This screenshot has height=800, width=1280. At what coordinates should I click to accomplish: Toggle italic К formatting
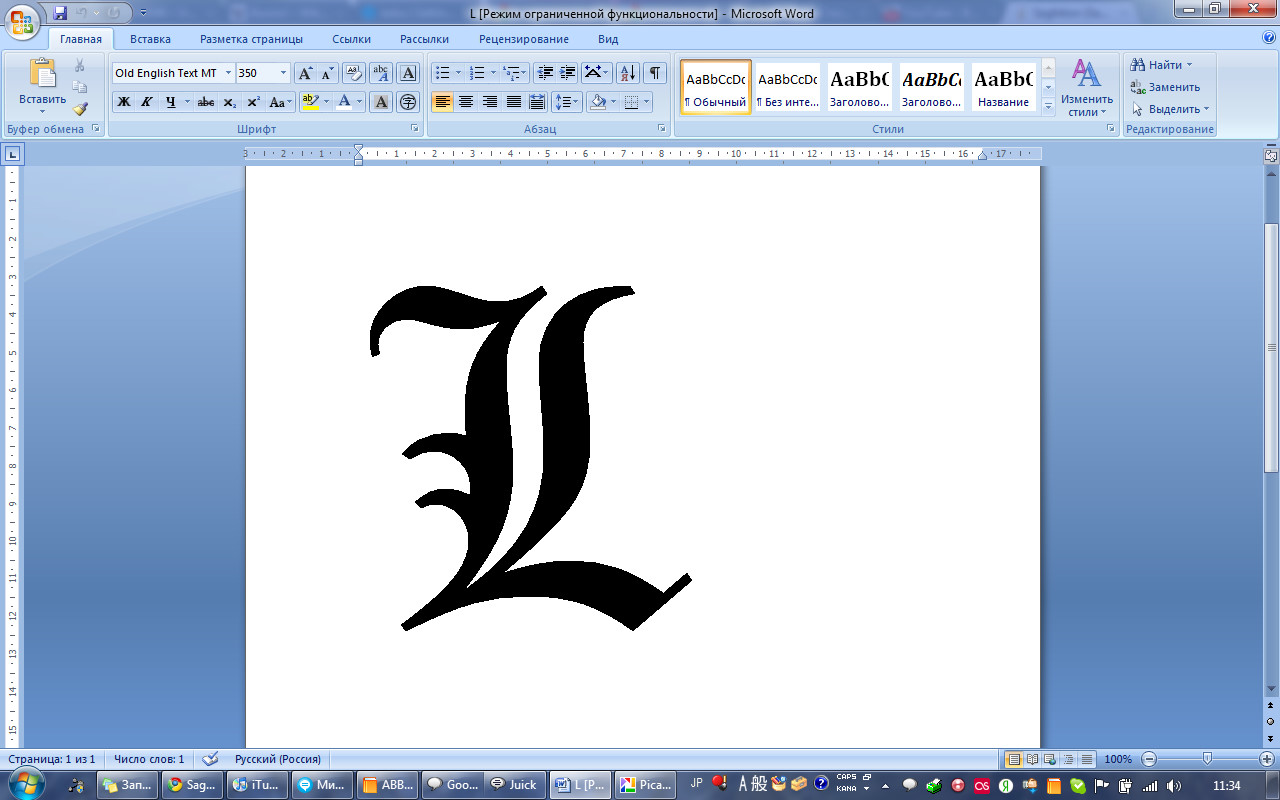click(x=147, y=102)
